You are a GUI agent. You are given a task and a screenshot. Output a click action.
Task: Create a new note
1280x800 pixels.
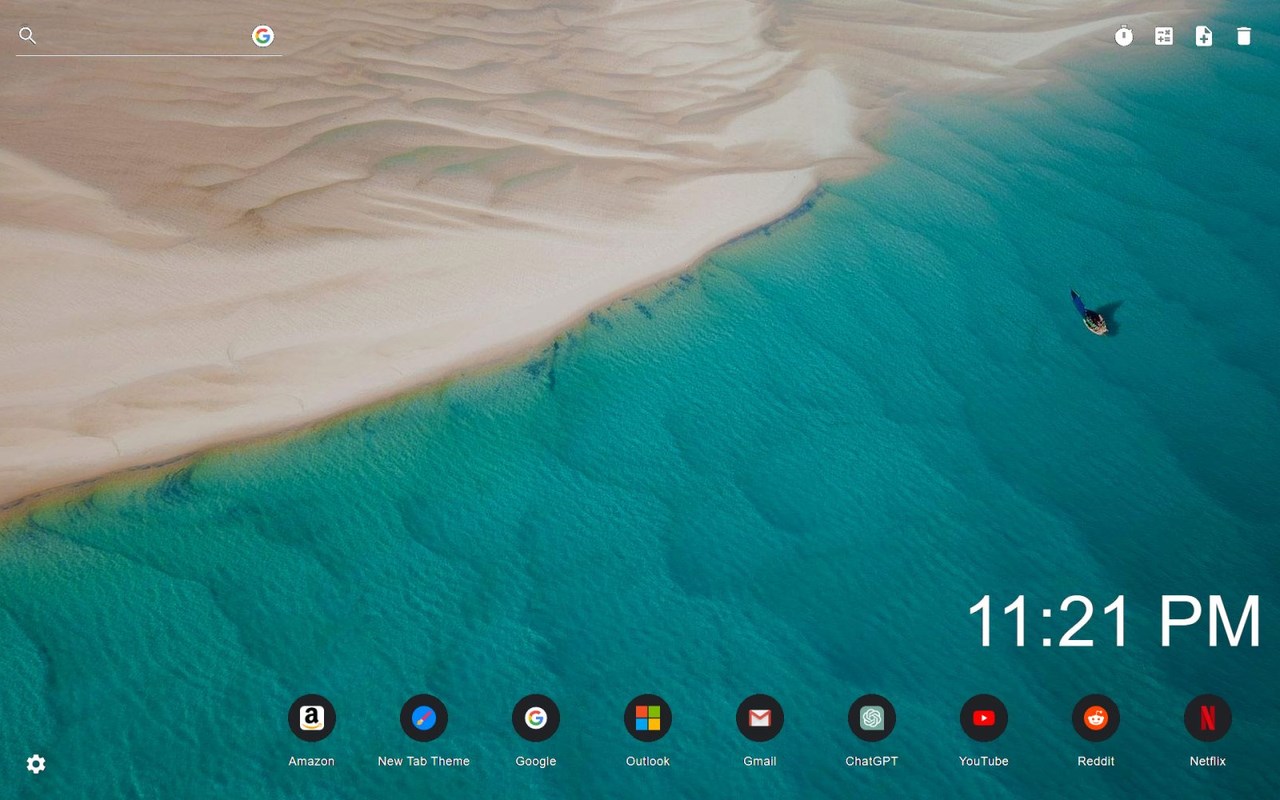pyautogui.click(x=1204, y=36)
